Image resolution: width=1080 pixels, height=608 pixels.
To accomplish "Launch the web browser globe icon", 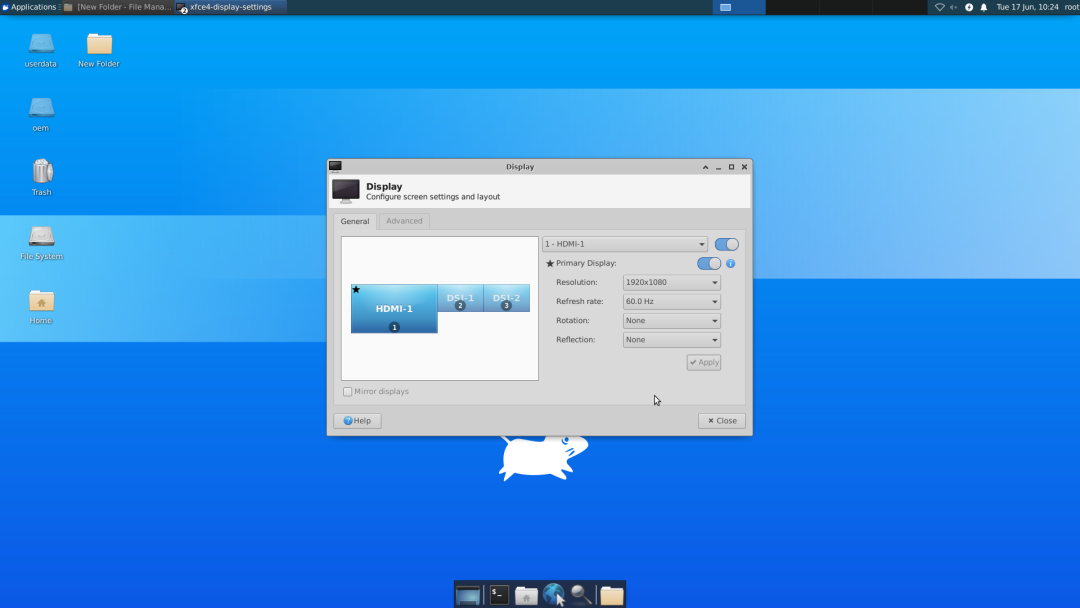I will tap(553, 595).
